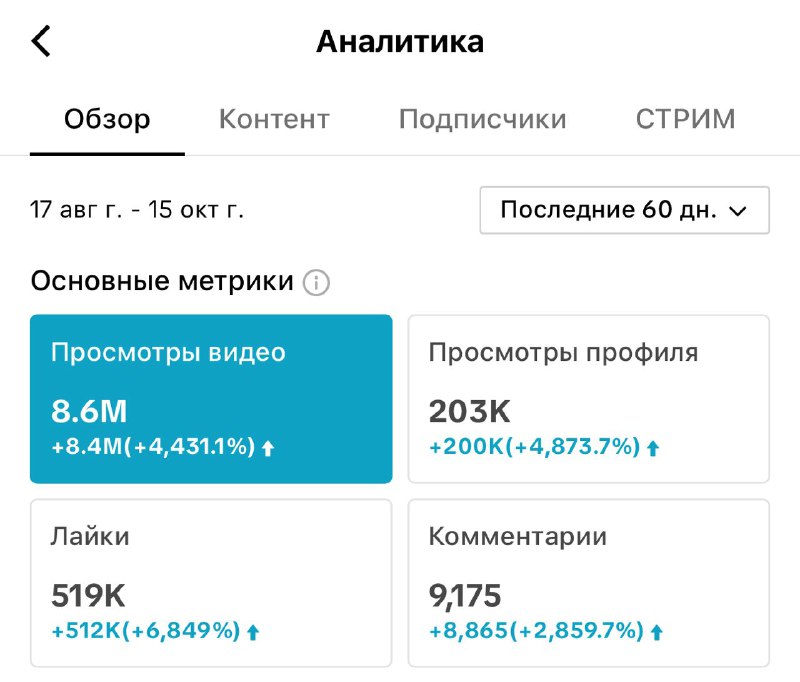800x682 pixels.
Task: Click the +512K(+6,849%) likes growth text
Action: [x=146, y=631]
